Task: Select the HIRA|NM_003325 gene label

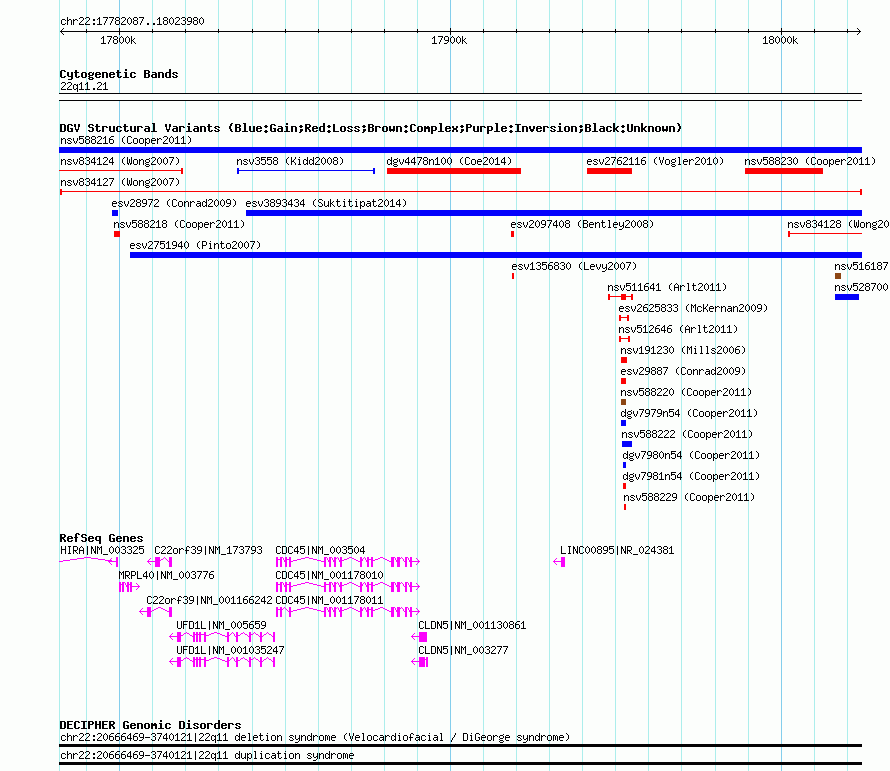Action: [102, 550]
